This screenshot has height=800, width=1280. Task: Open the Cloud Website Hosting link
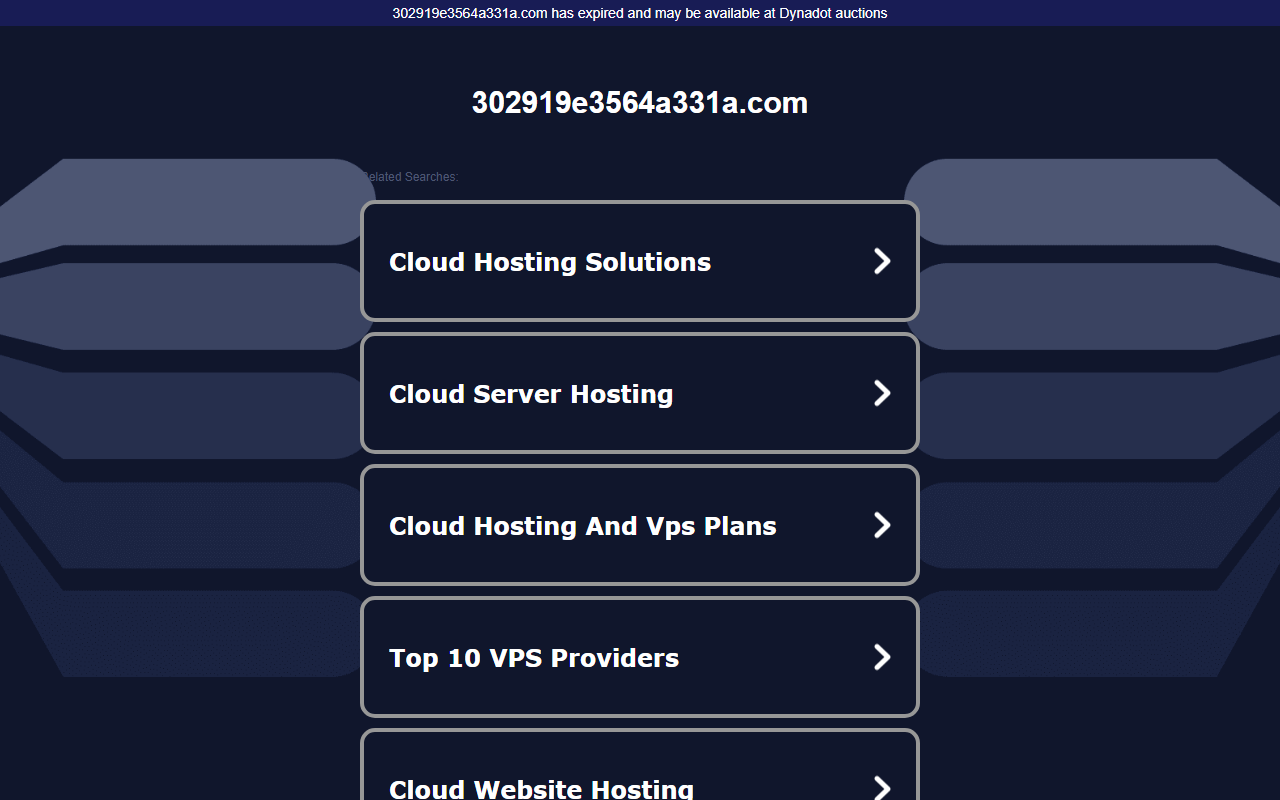(x=639, y=765)
